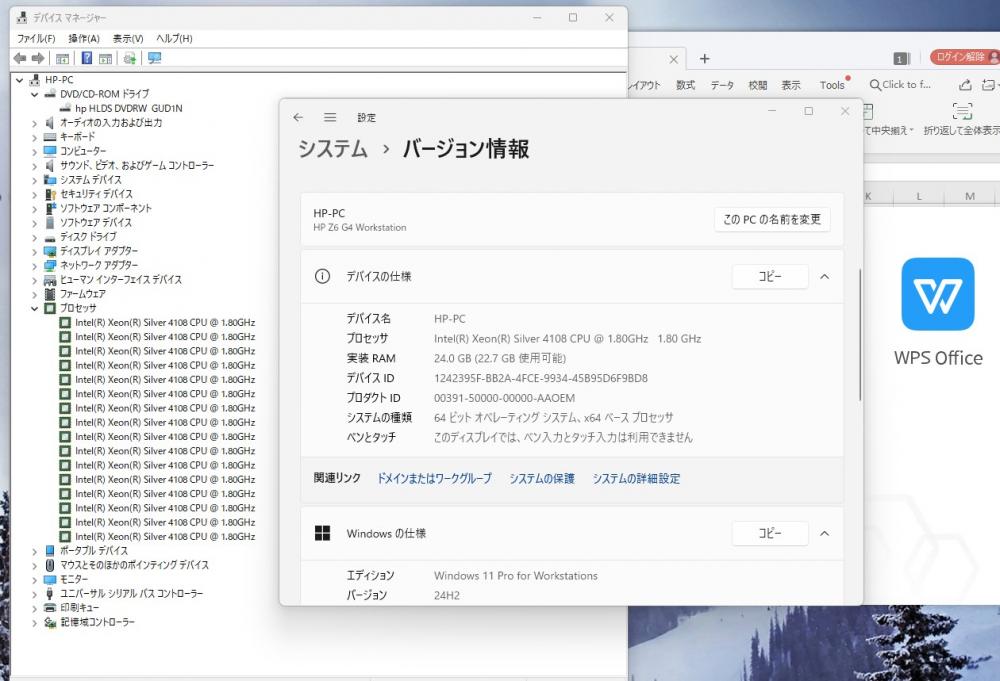Click コピー button for デバイスの仕様

pos(770,277)
